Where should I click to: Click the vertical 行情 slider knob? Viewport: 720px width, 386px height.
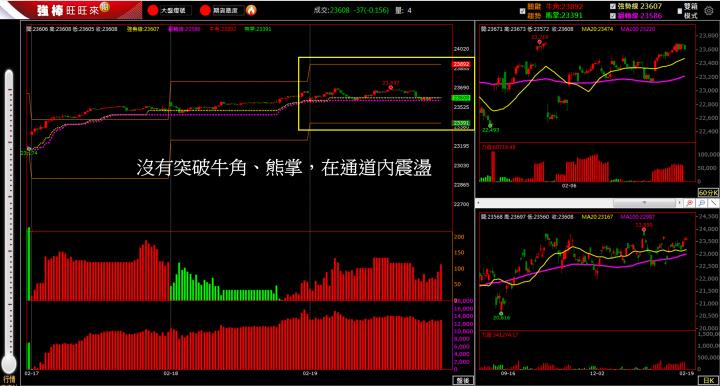(9, 364)
